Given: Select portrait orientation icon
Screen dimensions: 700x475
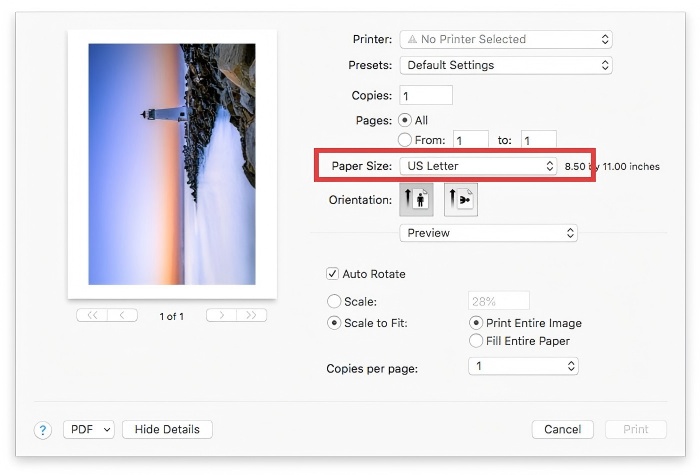Looking at the screenshot, I should click(416, 200).
